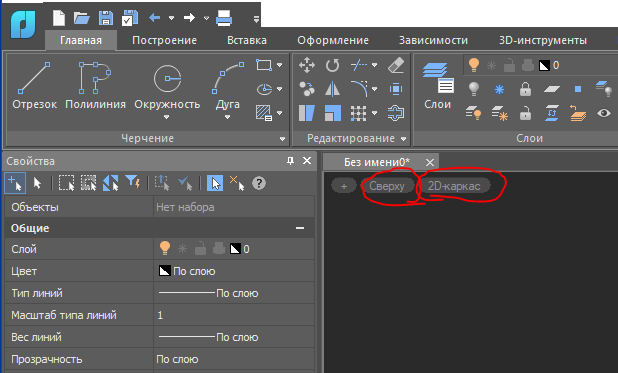This screenshot has height=373, width=618.
Task: Switch to the Зависимости tab
Action: [x=433, y=40]
